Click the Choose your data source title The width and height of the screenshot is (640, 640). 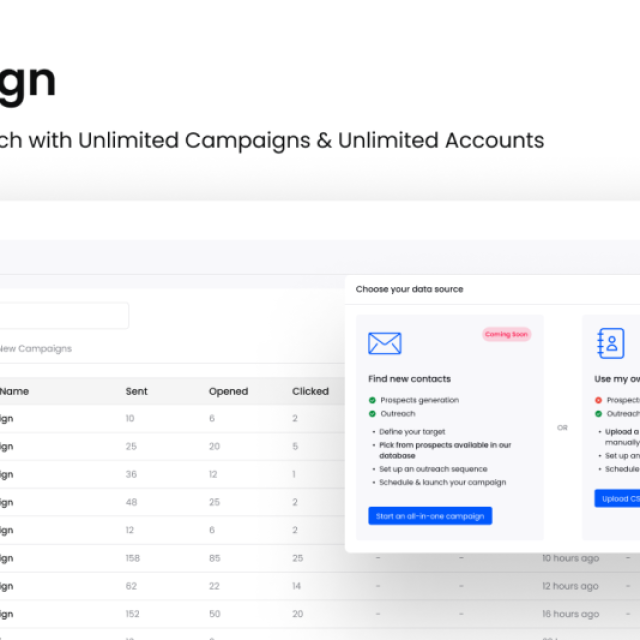[x=409, y=289]
